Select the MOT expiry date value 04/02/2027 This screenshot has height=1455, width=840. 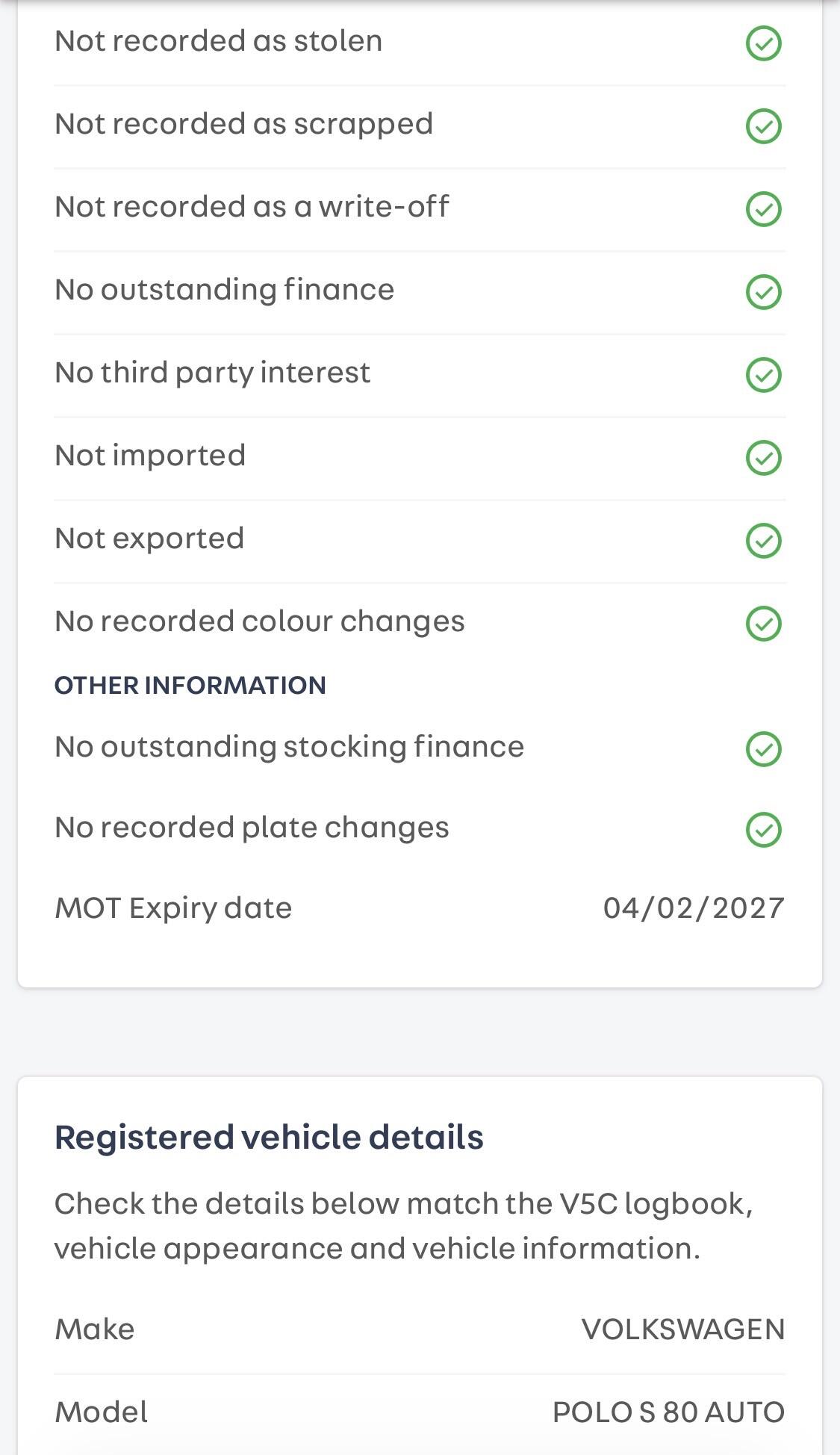(693, 908)
